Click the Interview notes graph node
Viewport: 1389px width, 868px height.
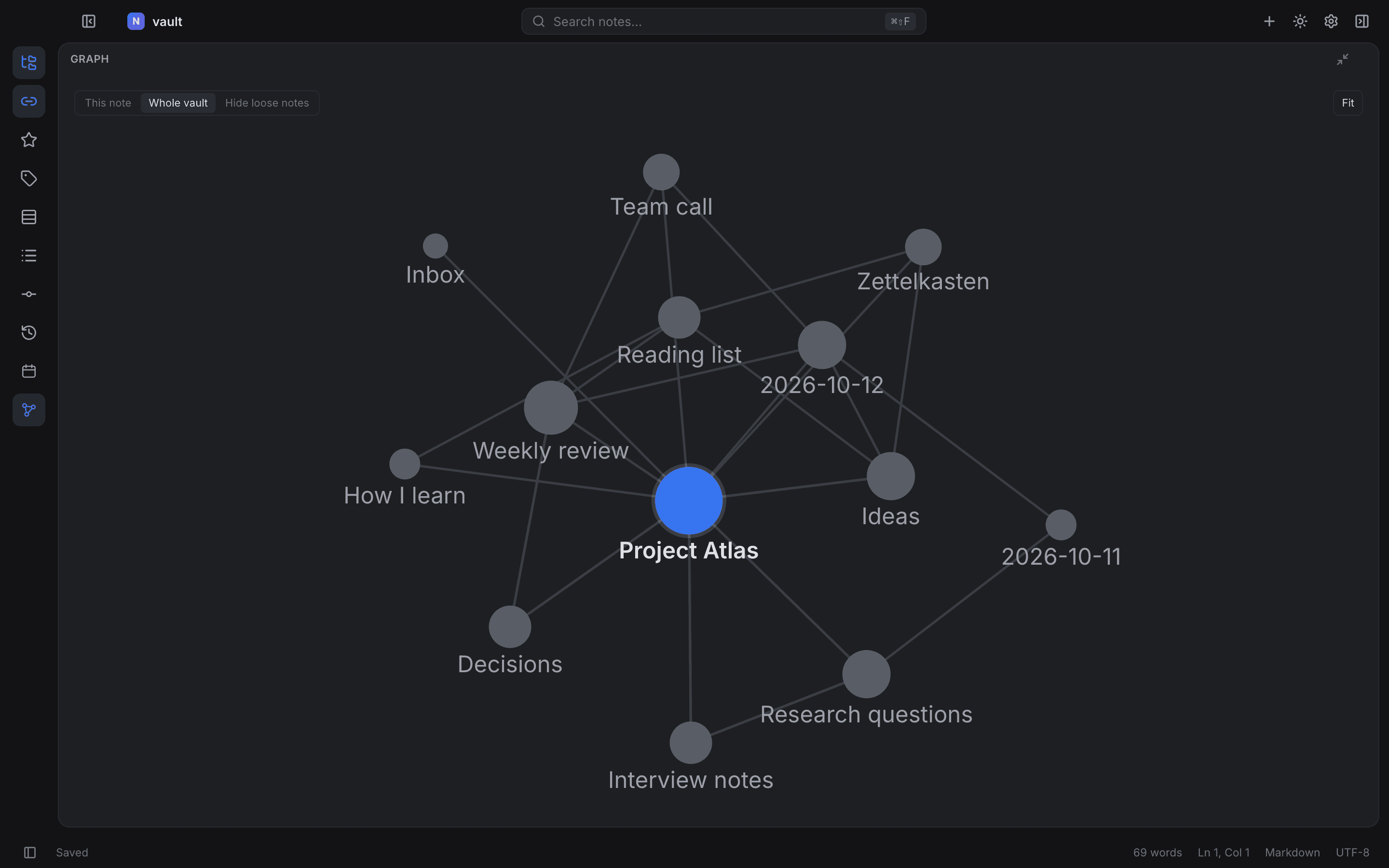coord(691,743)
